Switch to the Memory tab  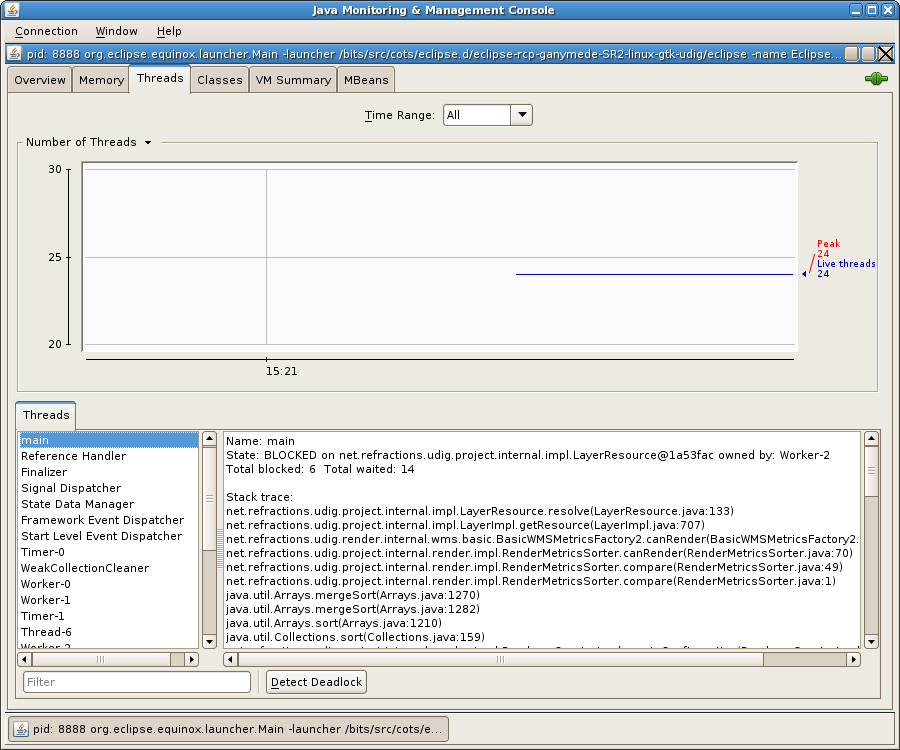(x=101, y=80)
